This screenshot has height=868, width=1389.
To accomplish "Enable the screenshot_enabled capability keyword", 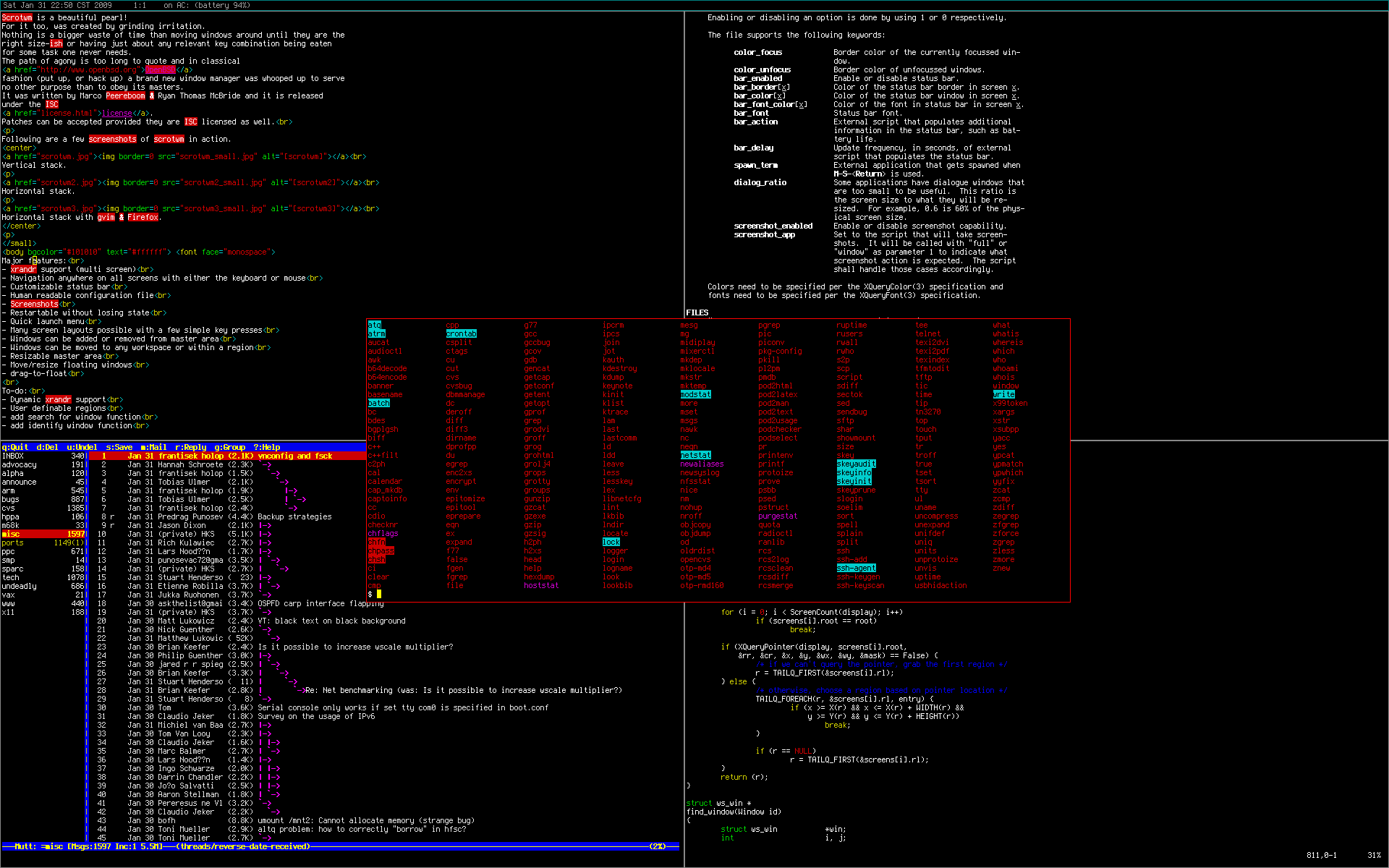I will [x=773, y=226].
